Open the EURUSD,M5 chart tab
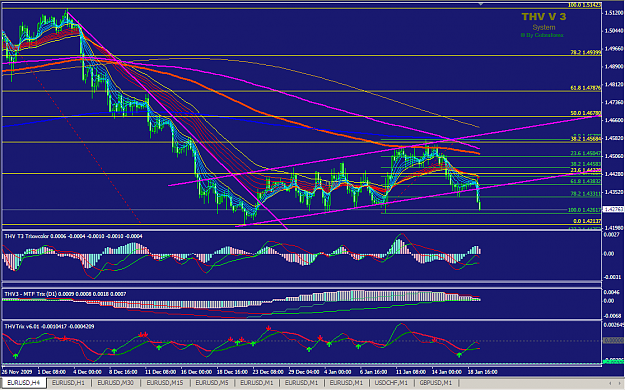This screenshot has width=625, height=390. coord(212,383)
